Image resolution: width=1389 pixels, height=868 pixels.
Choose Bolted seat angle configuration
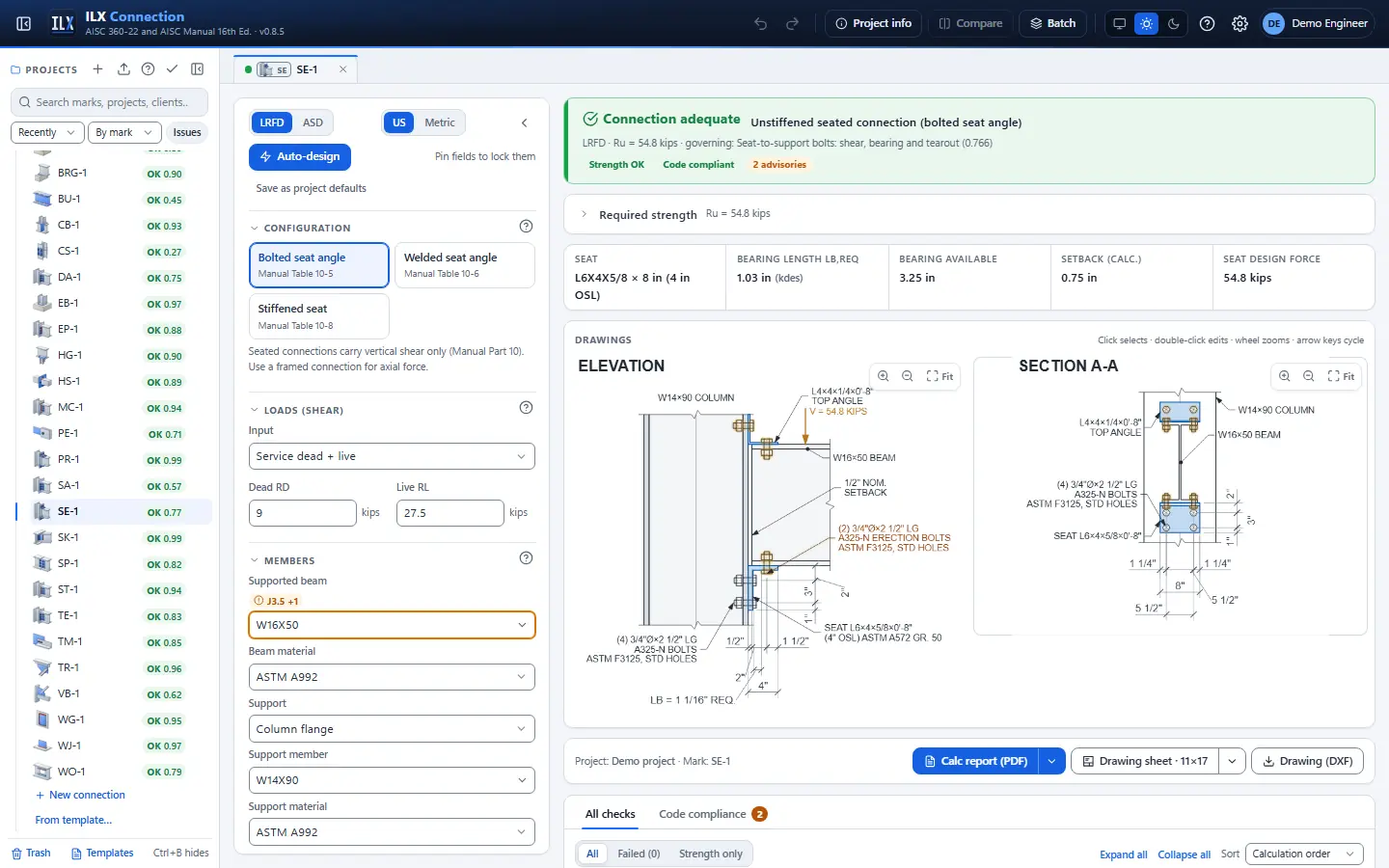tap(319, 265)
